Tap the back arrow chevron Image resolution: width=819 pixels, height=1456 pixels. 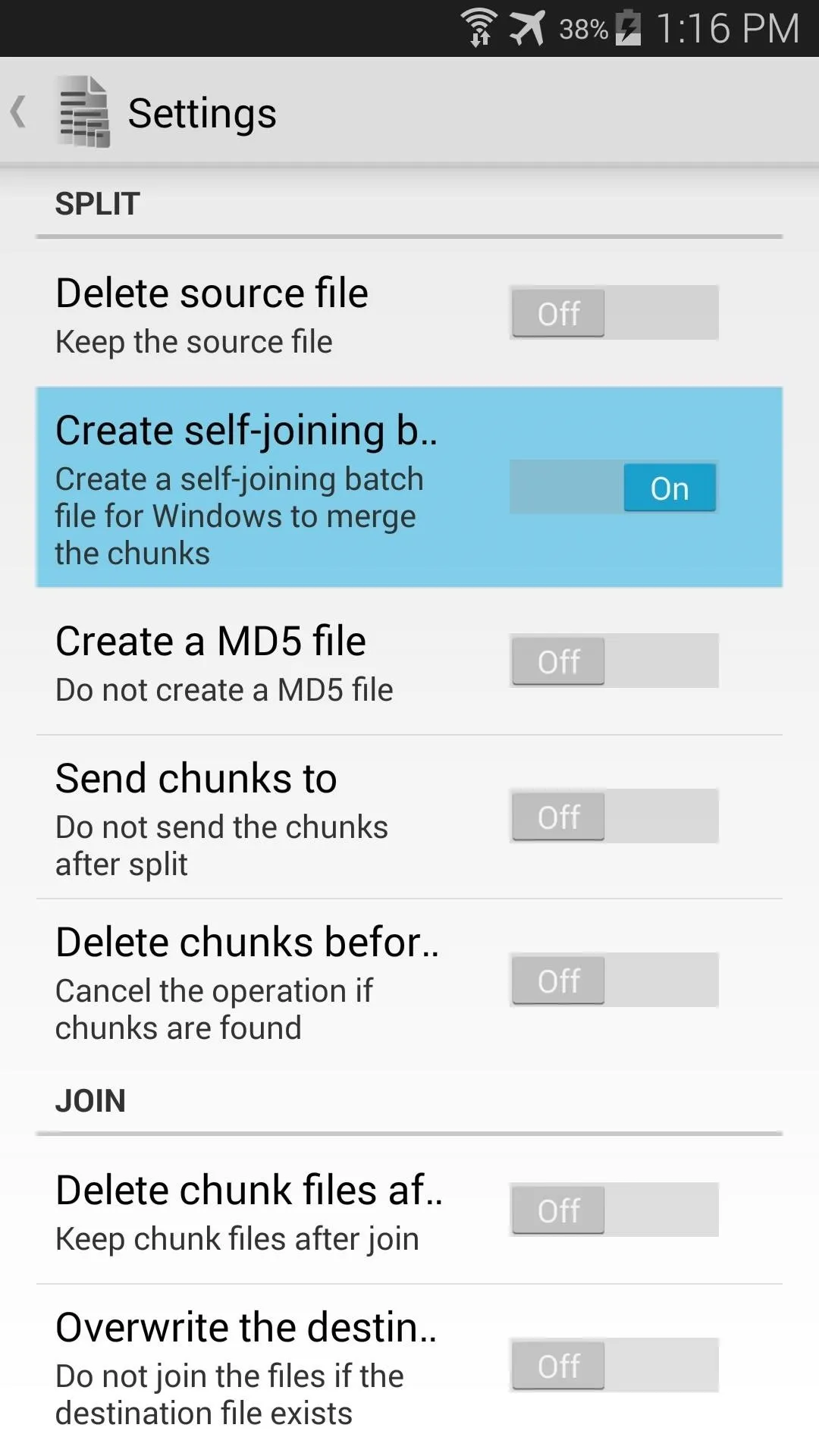19,111
